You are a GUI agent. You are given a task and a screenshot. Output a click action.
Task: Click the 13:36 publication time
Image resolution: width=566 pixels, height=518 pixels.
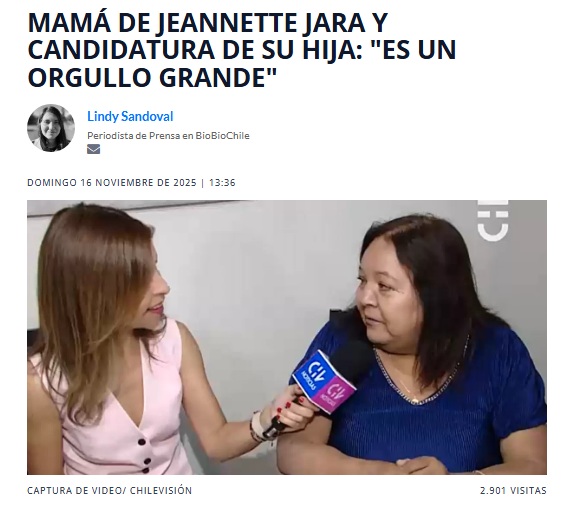222,183
